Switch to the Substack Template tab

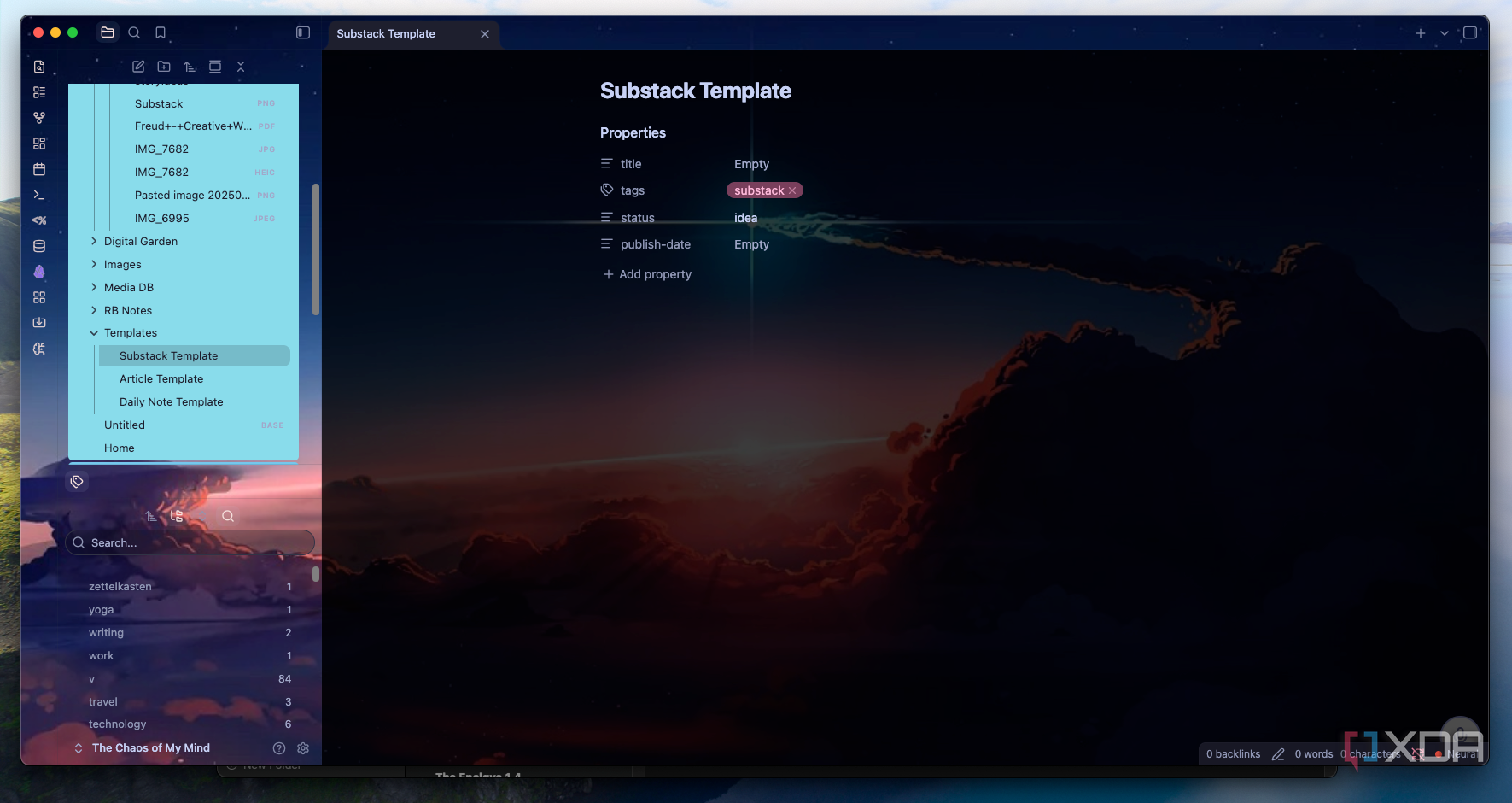point(386,34)
